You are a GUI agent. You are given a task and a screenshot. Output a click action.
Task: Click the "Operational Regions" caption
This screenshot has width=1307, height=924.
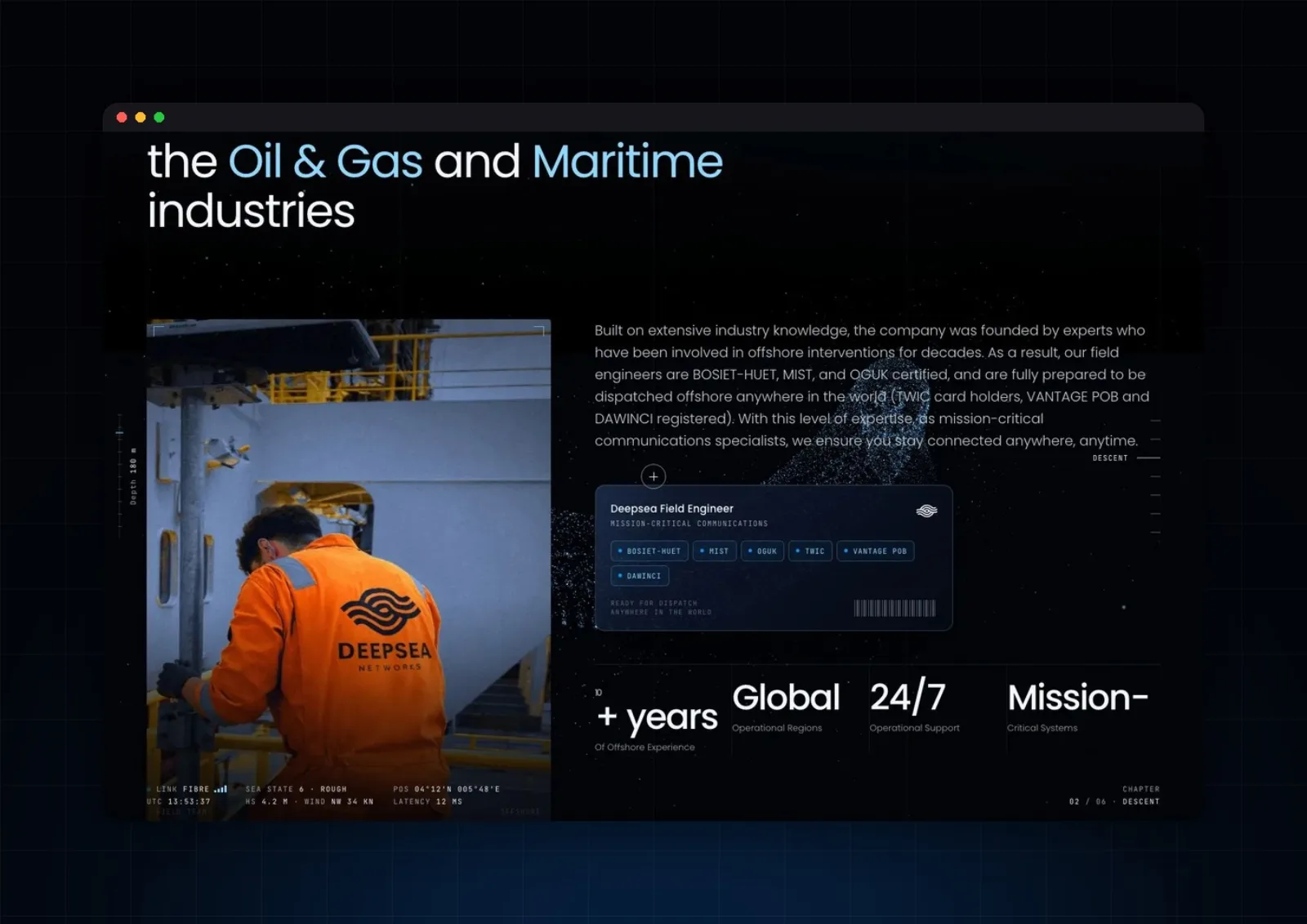(777, 728)
